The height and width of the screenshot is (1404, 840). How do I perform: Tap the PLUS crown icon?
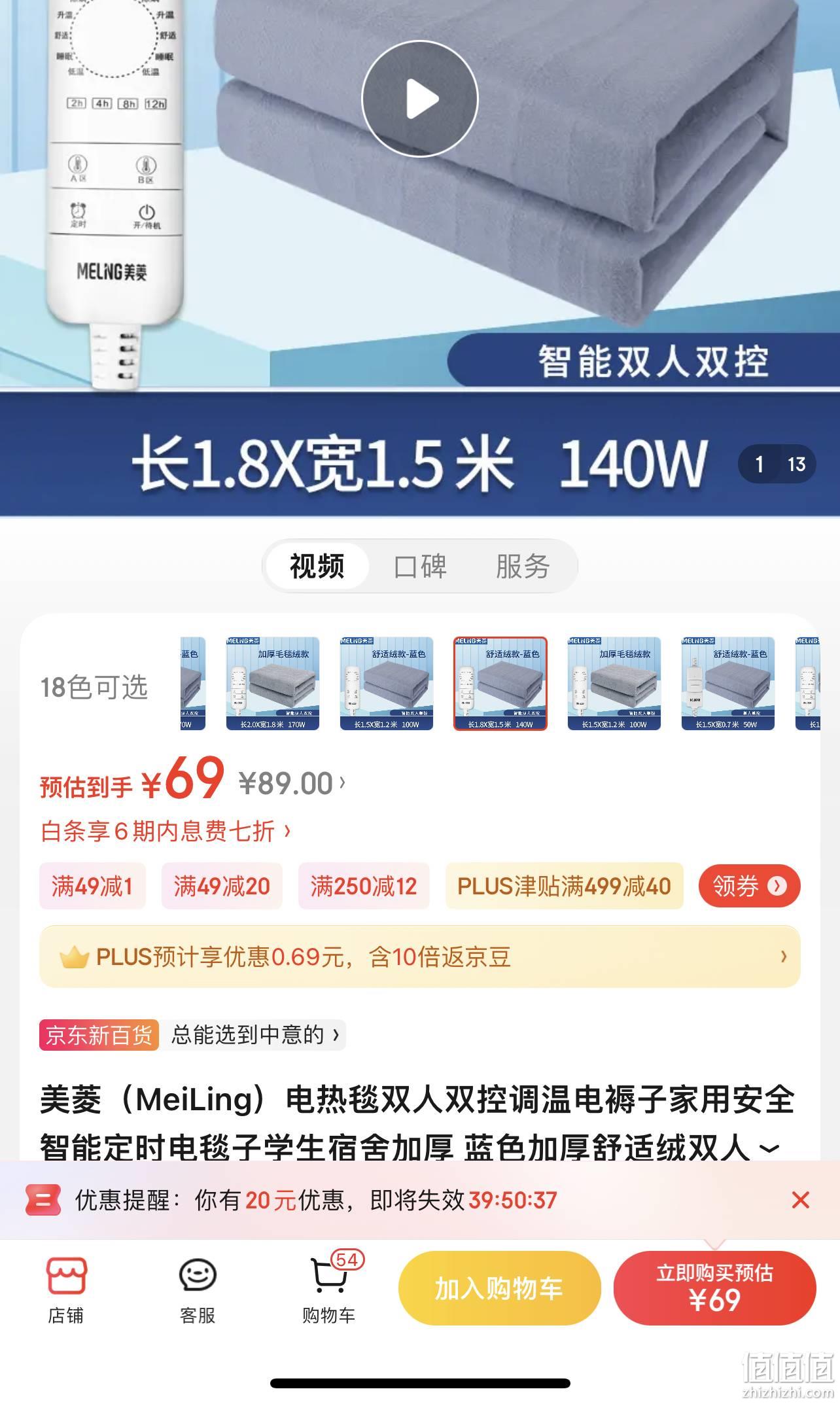pyautogui.click(x=74, y=958)
